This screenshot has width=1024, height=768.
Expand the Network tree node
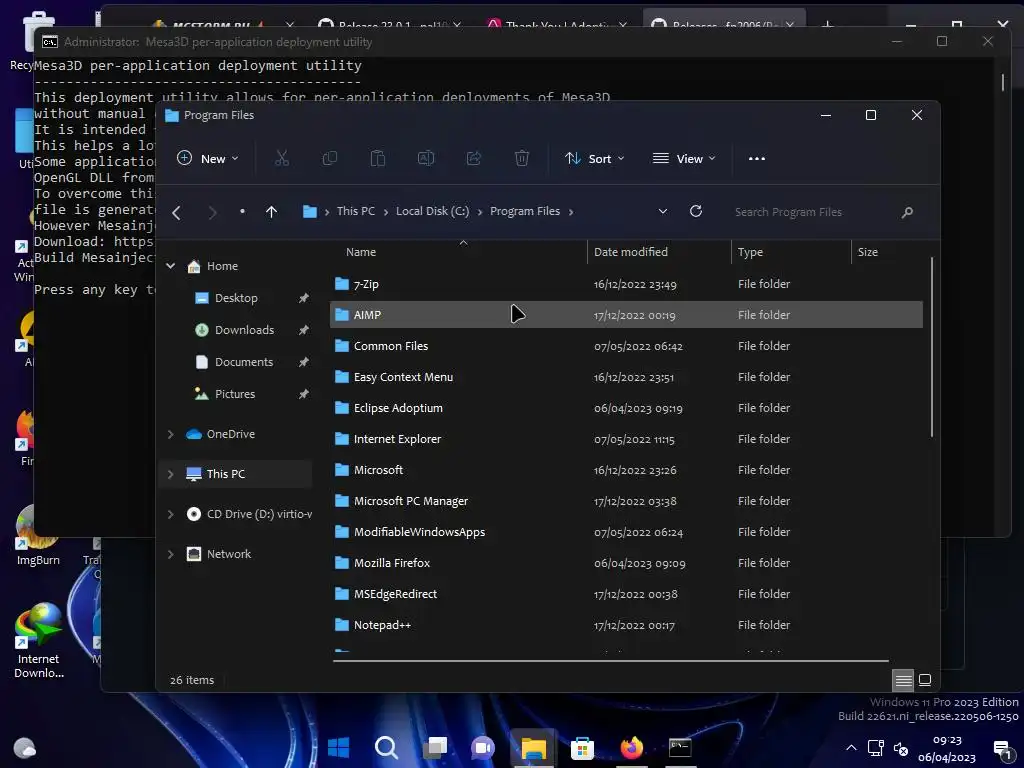click(170, 554)
